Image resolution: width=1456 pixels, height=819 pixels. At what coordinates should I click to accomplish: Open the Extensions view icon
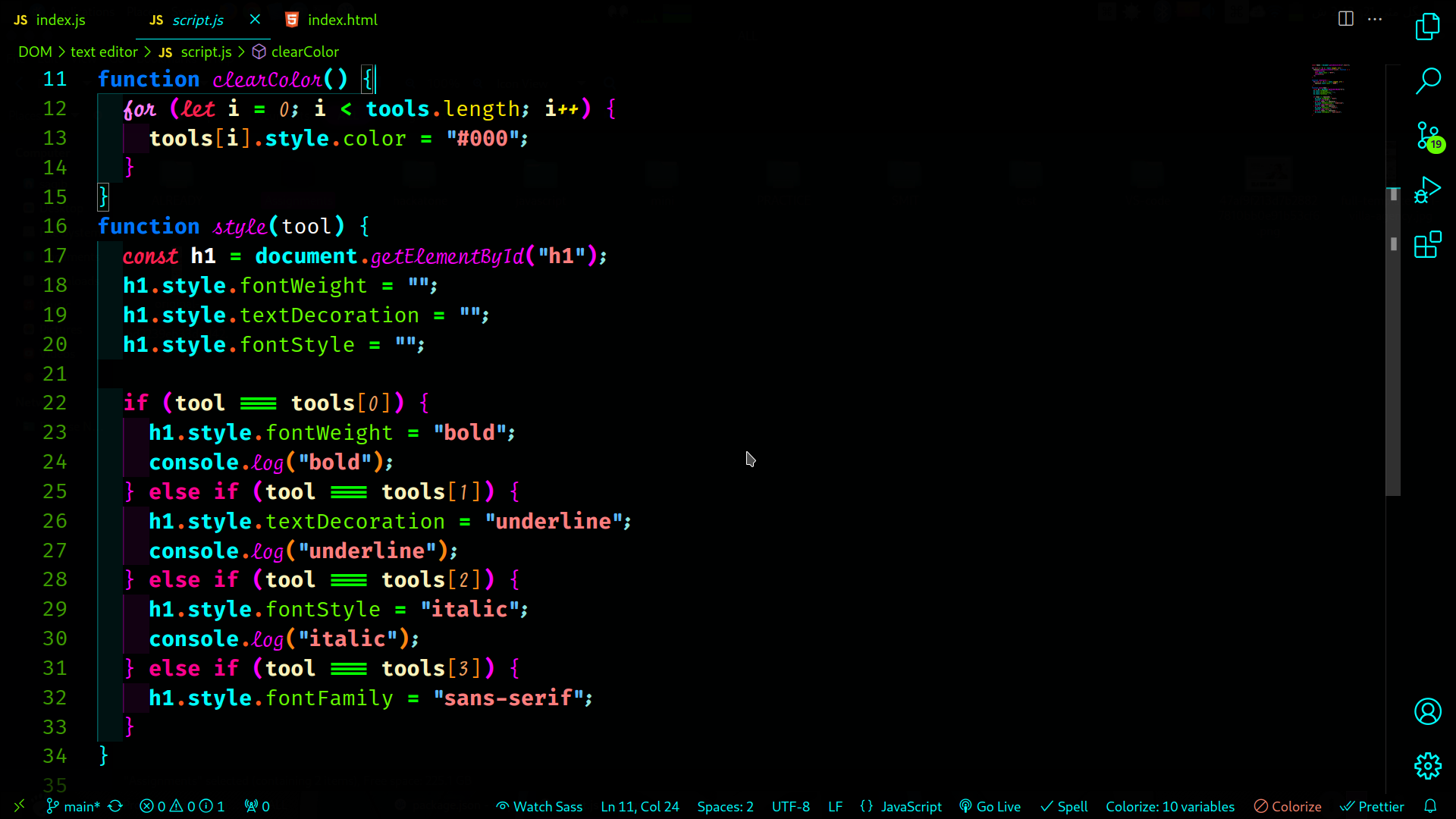[x=1427, y=245]
